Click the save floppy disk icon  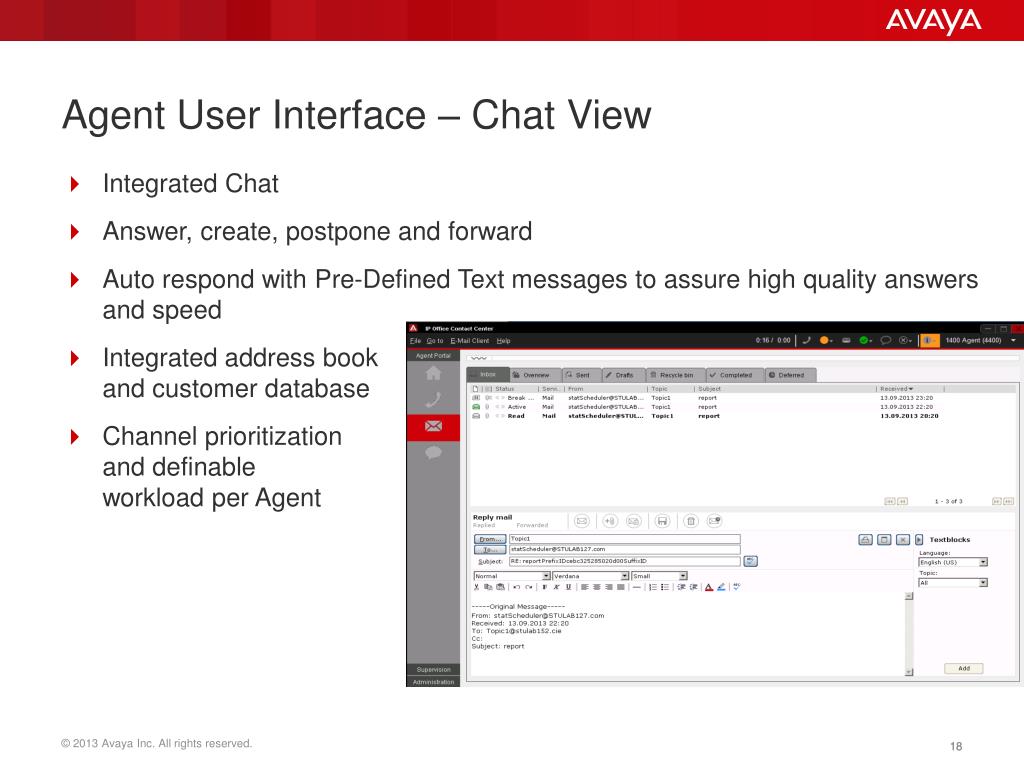[662, 521]
